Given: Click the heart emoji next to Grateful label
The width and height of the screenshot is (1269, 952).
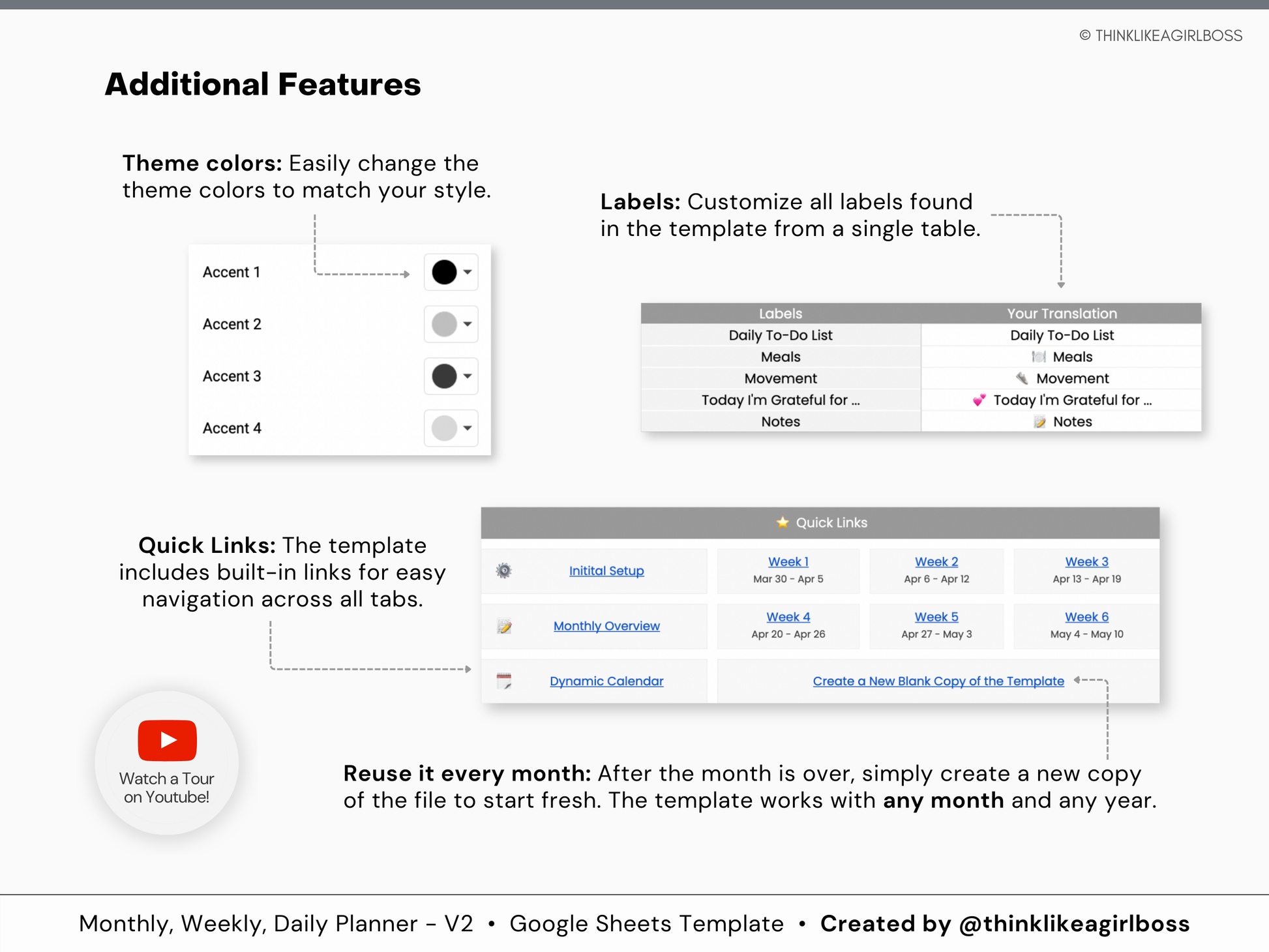Looking at the screenshot, I should click(978, 400).
